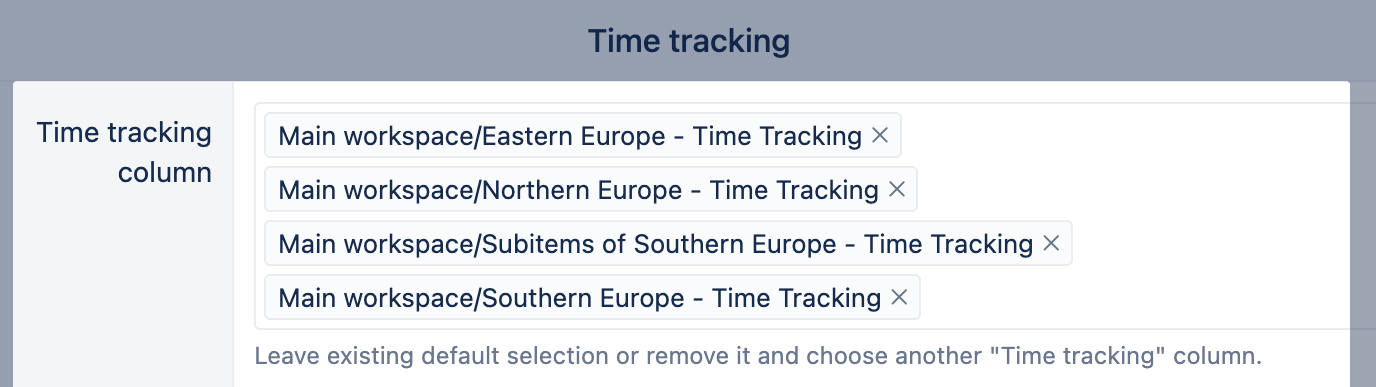Focus the time tracking column multi-select field
This screenshot has width=1376, height=387.
815,216
